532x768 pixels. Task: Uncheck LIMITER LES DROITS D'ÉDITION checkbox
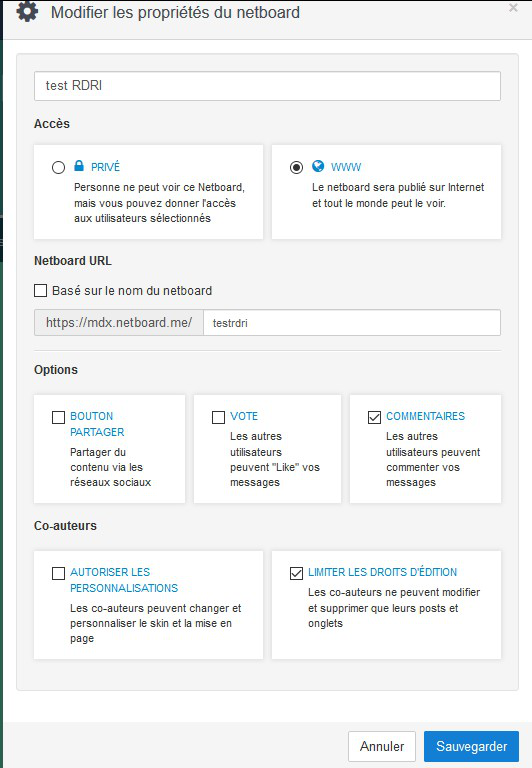click(296, 573)
